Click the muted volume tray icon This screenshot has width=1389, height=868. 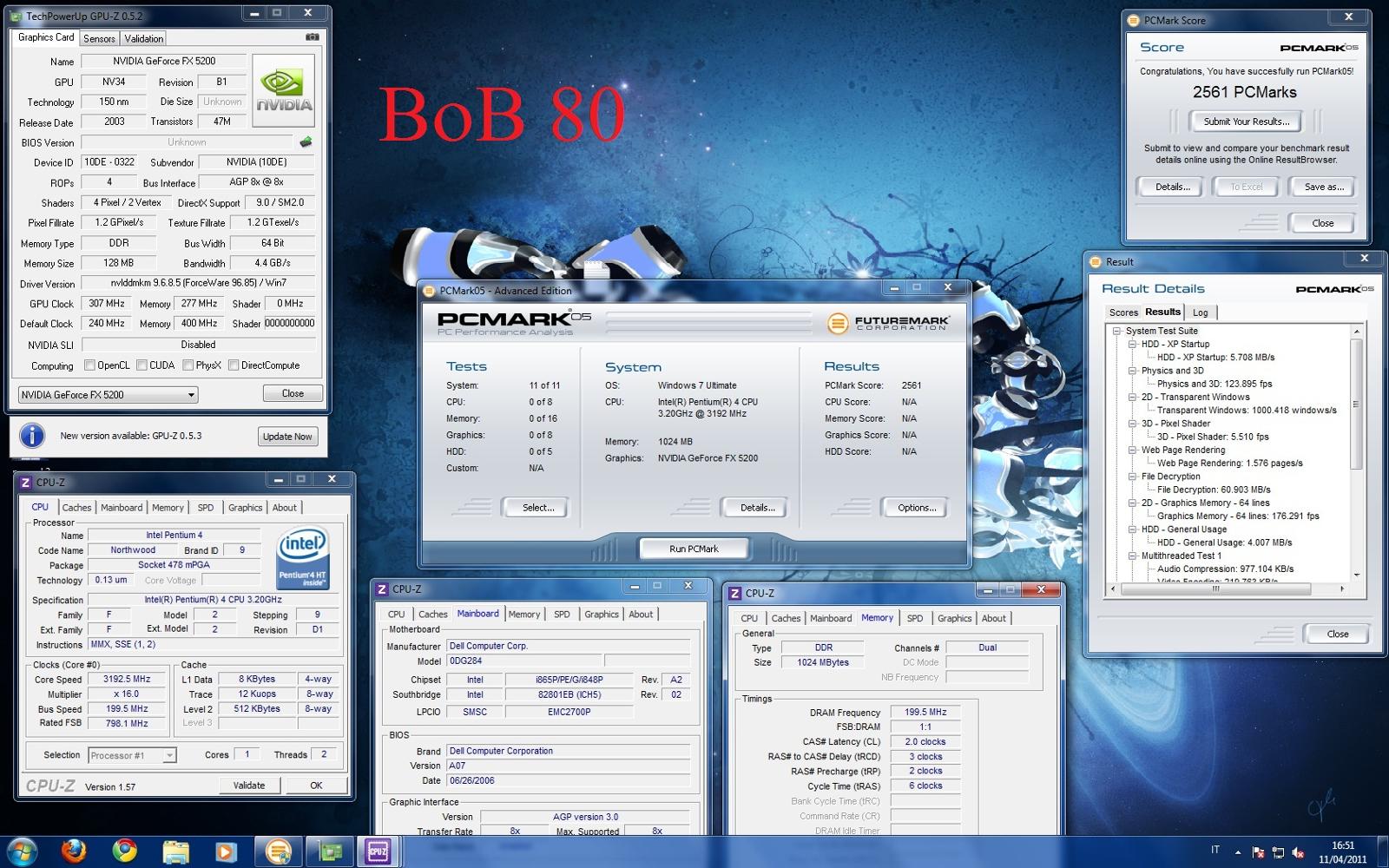(x=1299, y=852)
